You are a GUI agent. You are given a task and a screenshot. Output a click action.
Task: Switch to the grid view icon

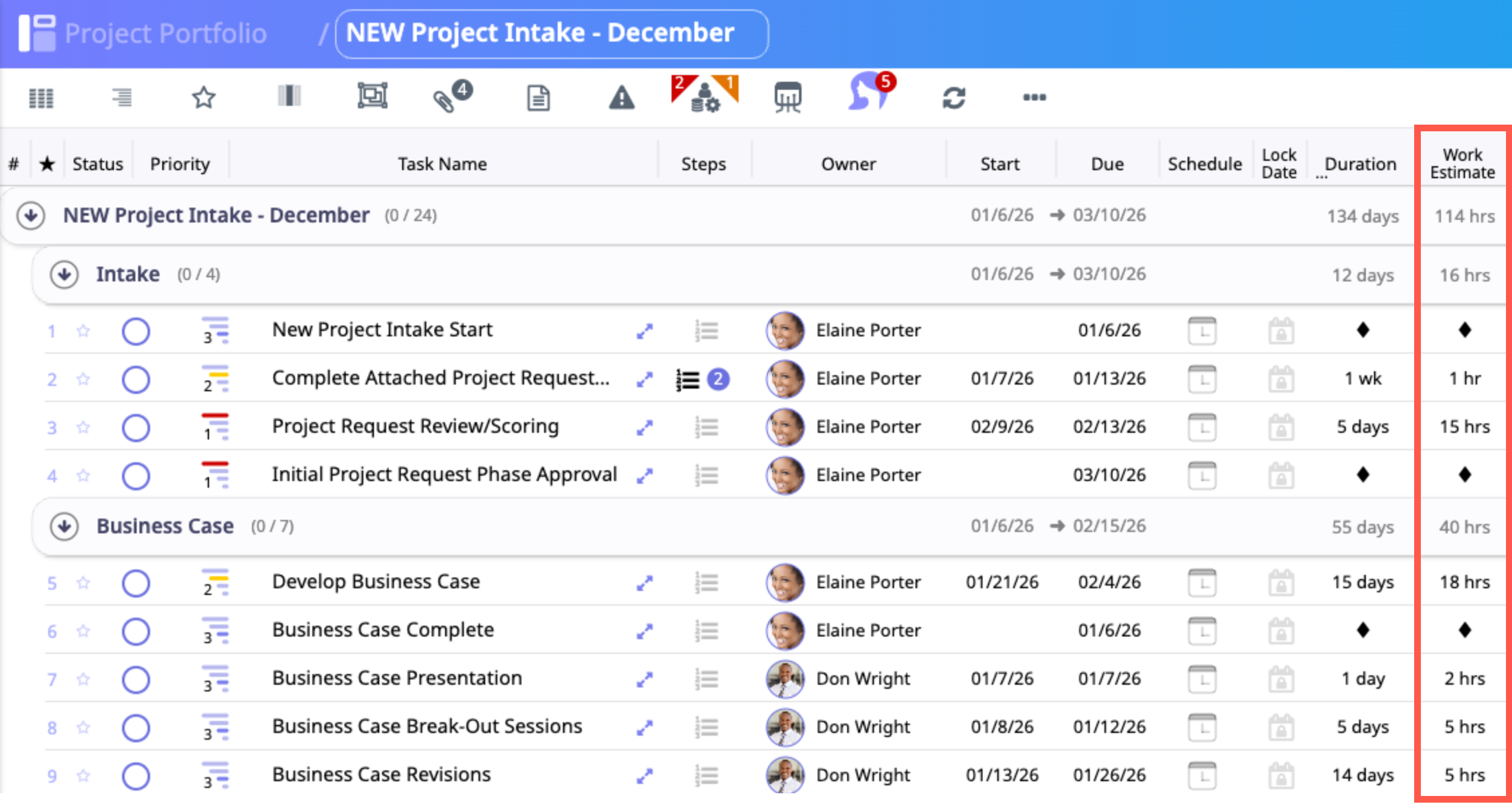point(42,98)
